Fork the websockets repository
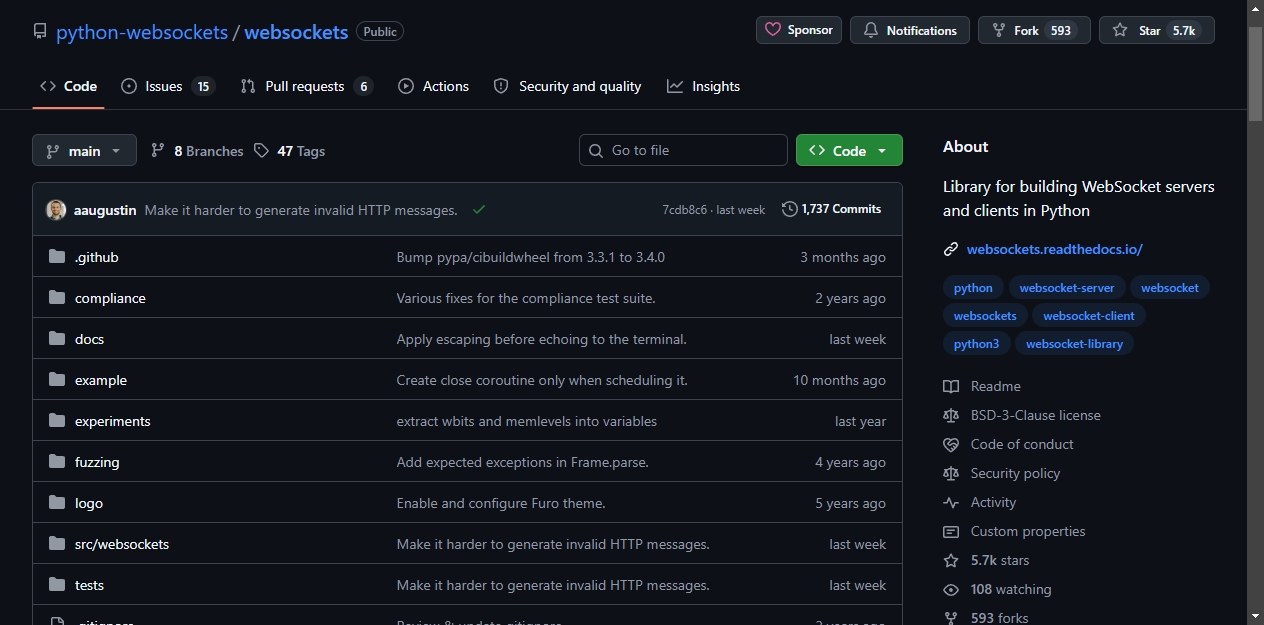 [1034, 30]
